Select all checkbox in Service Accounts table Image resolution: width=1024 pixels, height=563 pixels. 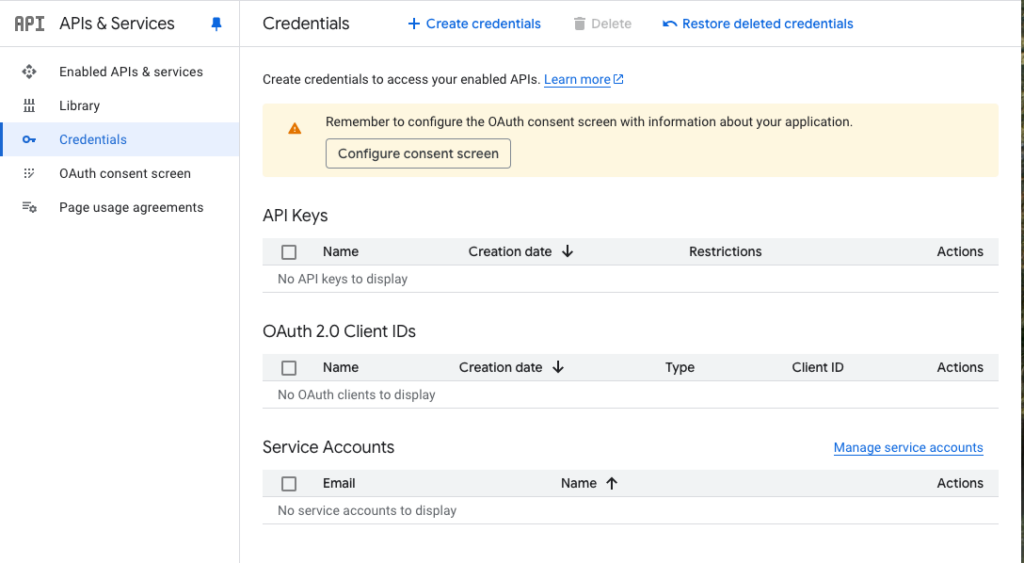[x=289, y=484]
